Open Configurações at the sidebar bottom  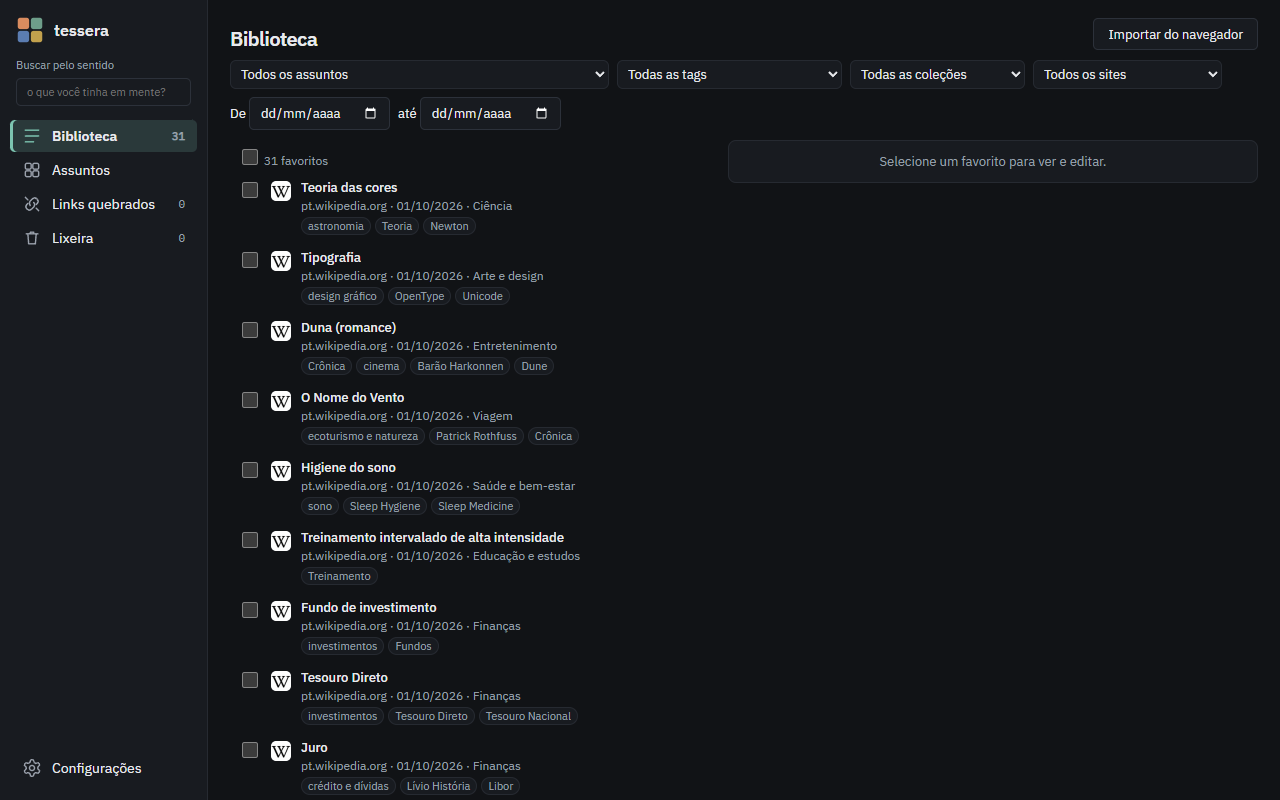pos(104,768)
